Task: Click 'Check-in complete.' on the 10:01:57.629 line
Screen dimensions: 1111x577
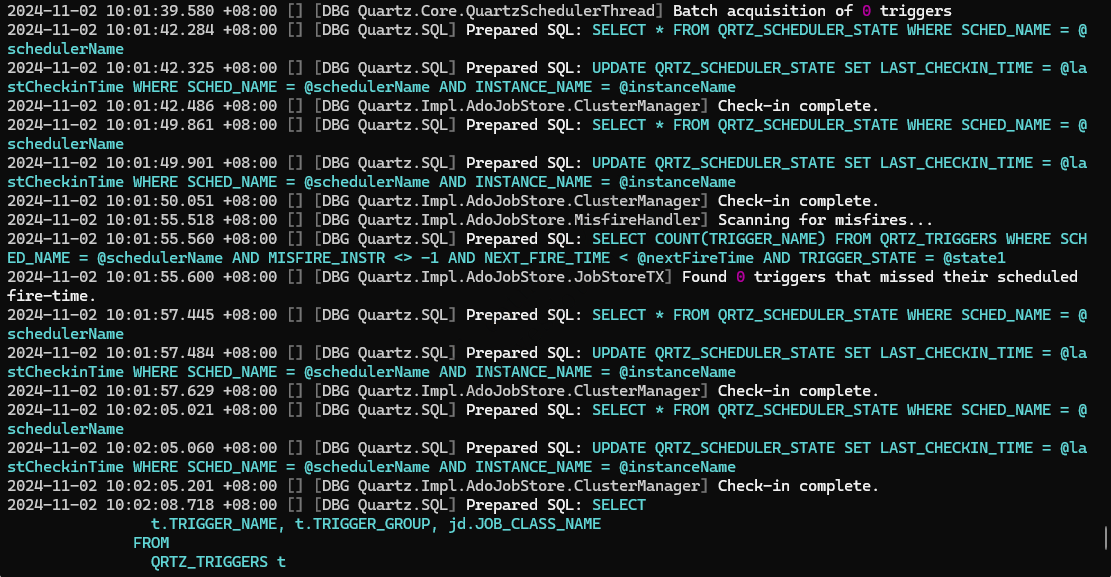Action: pos(798,391)
